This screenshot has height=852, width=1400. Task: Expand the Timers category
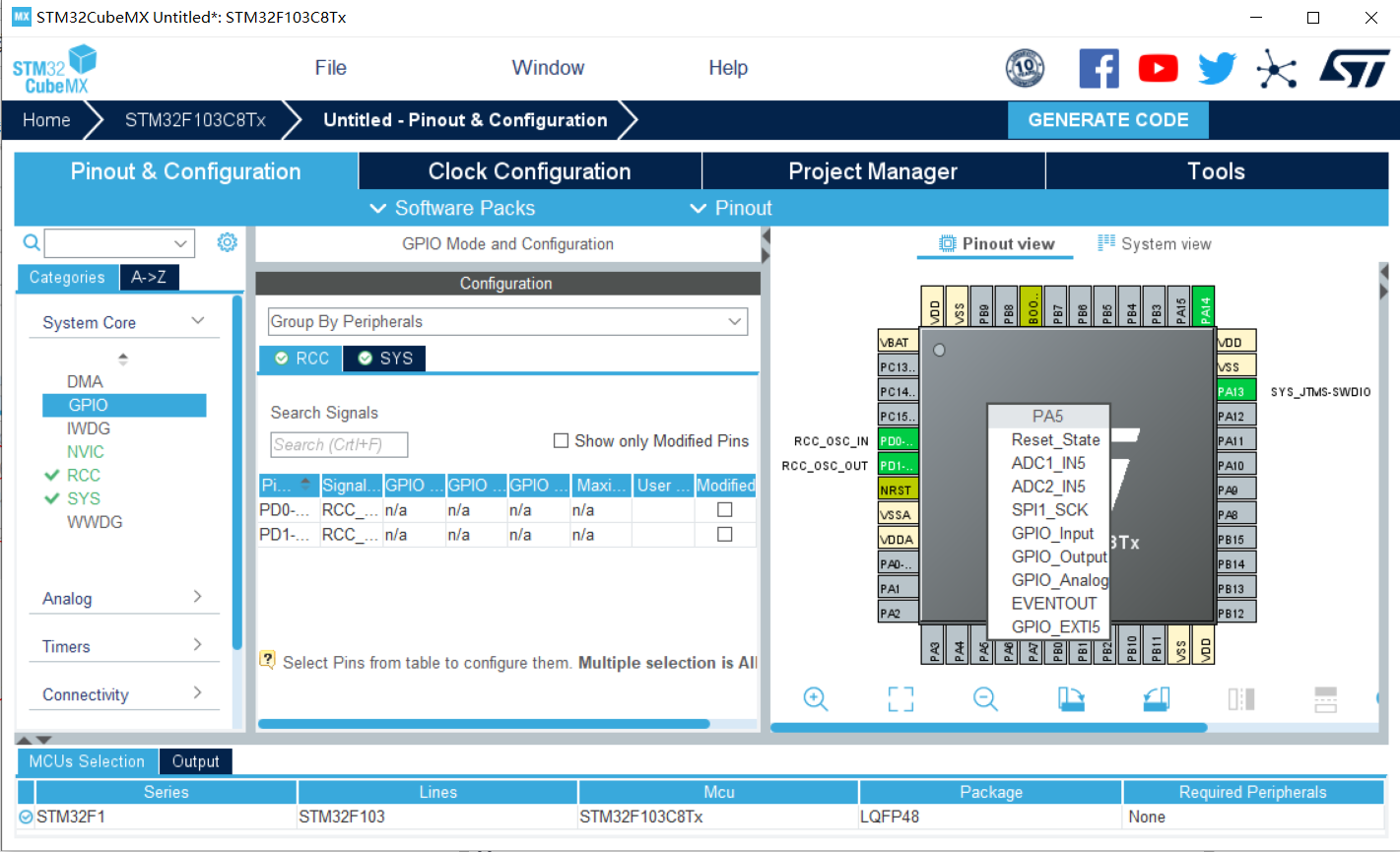[x=197, y=645]
